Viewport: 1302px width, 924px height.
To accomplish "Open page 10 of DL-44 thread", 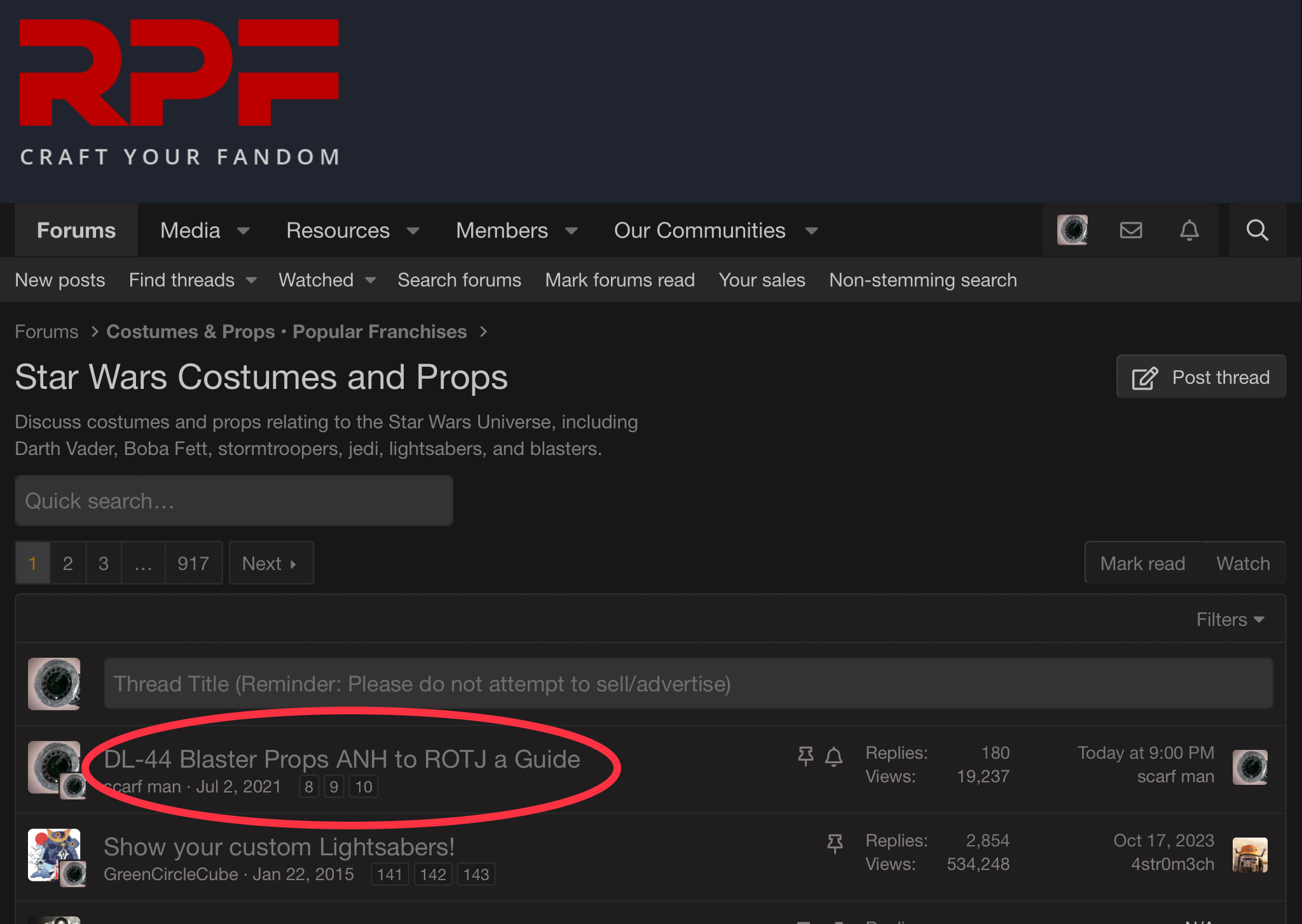I will point(364,787).
